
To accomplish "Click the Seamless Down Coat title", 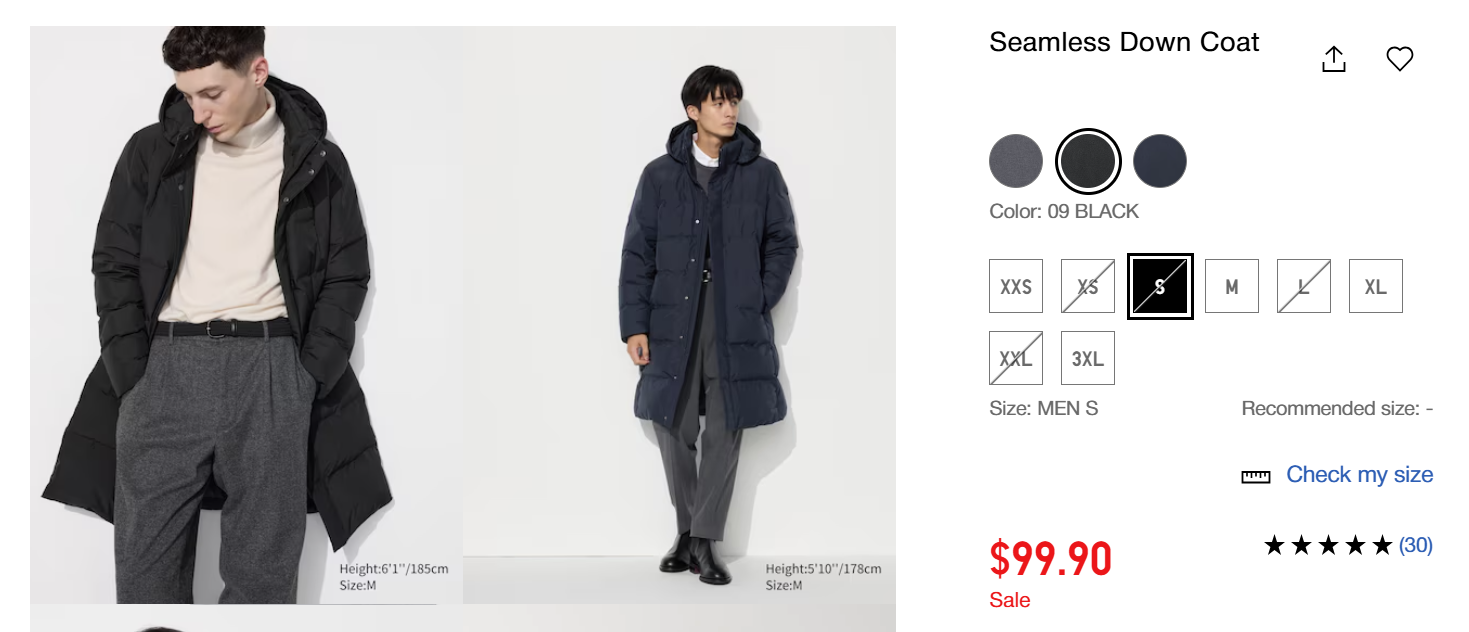I will point(1123,42).
